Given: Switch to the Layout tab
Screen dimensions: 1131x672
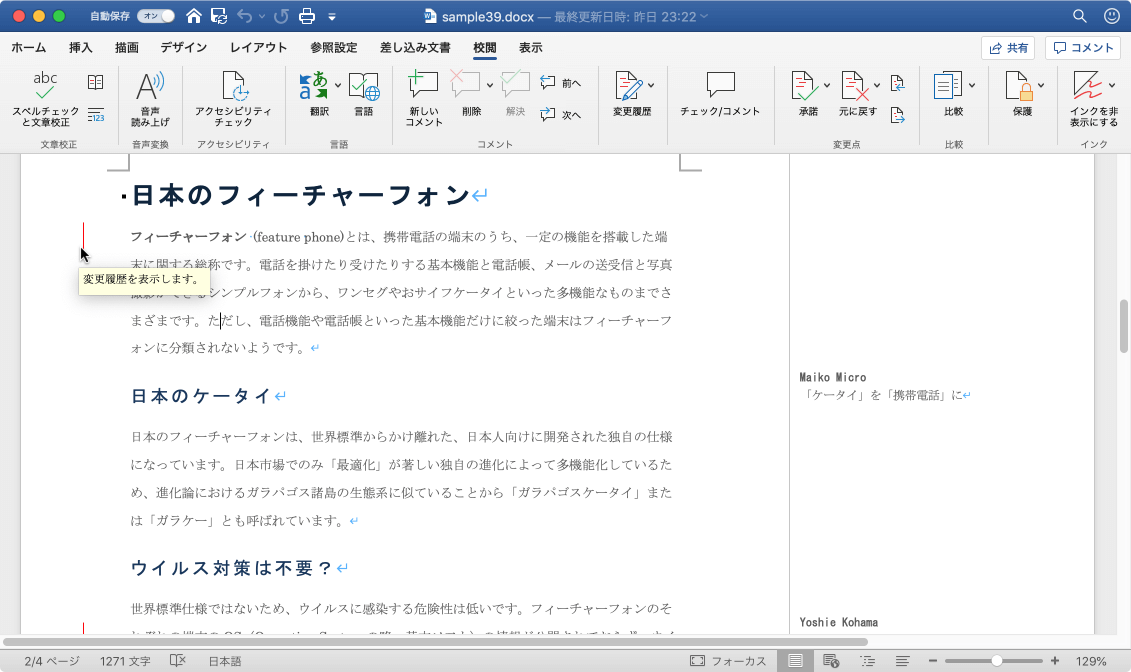Looking at the screenshot, I should tap(258, 48).
